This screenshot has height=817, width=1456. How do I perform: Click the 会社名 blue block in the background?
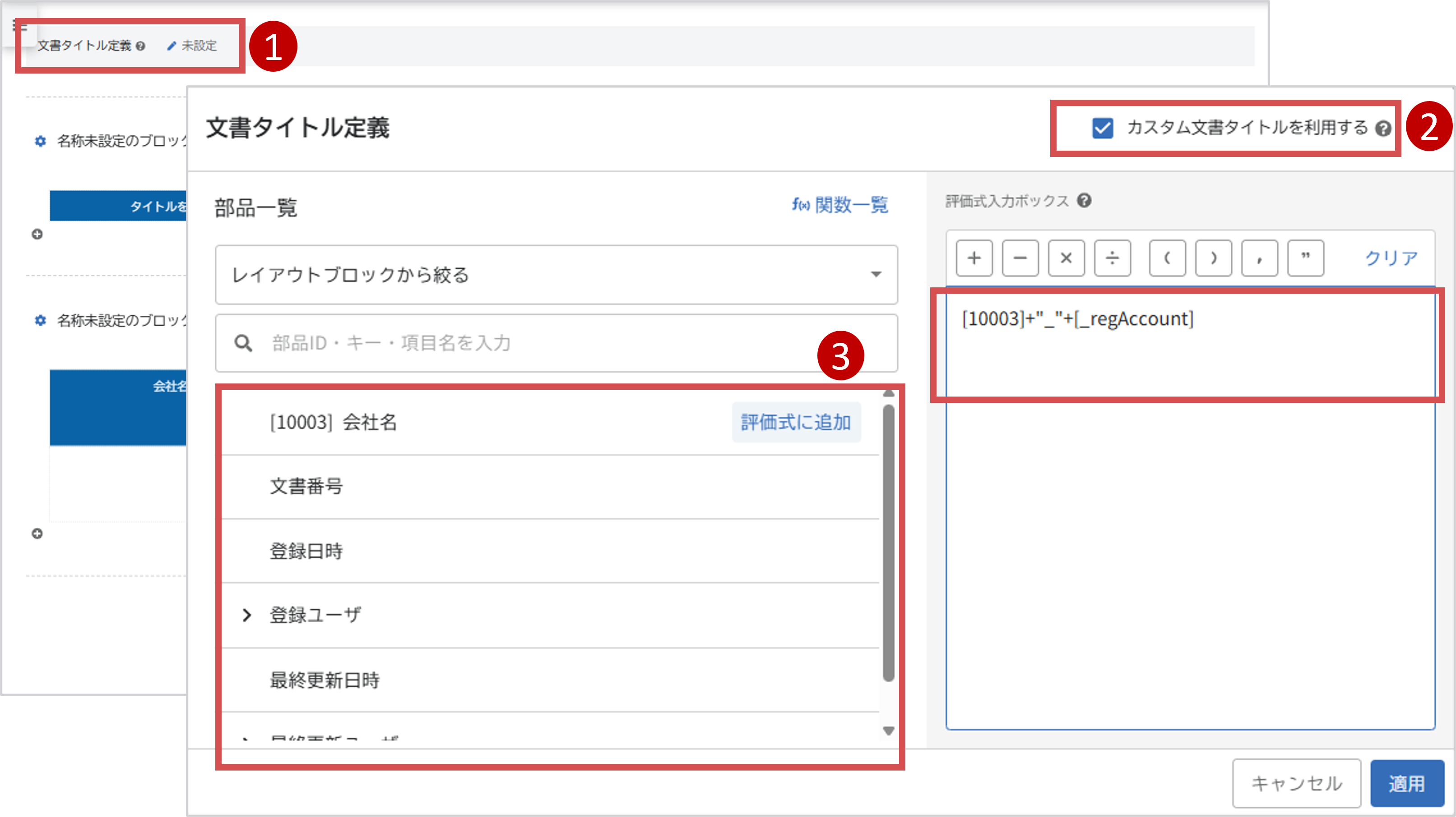click(x=118, y=408)
